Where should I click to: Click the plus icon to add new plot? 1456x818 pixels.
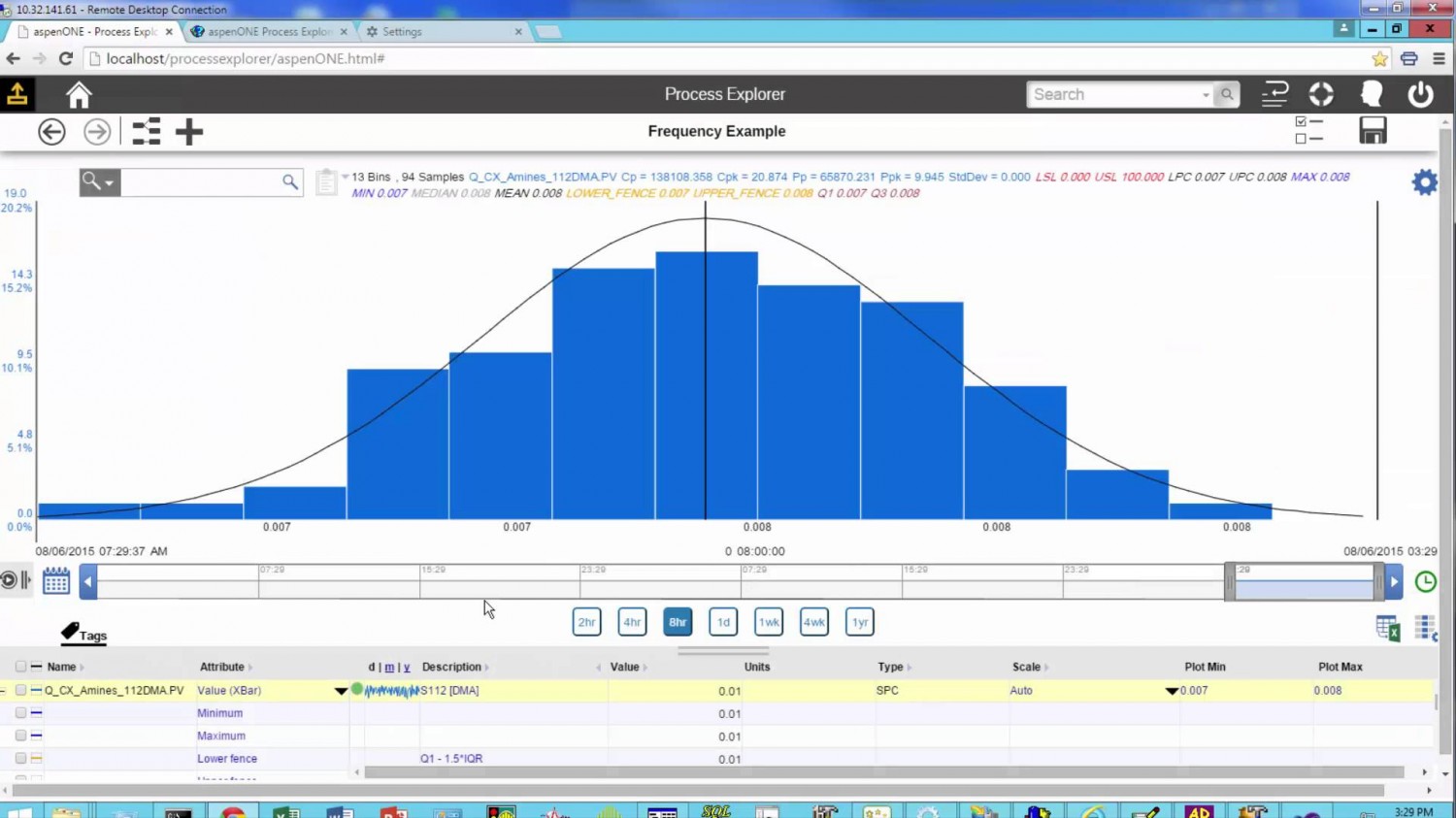click(189, 132)
